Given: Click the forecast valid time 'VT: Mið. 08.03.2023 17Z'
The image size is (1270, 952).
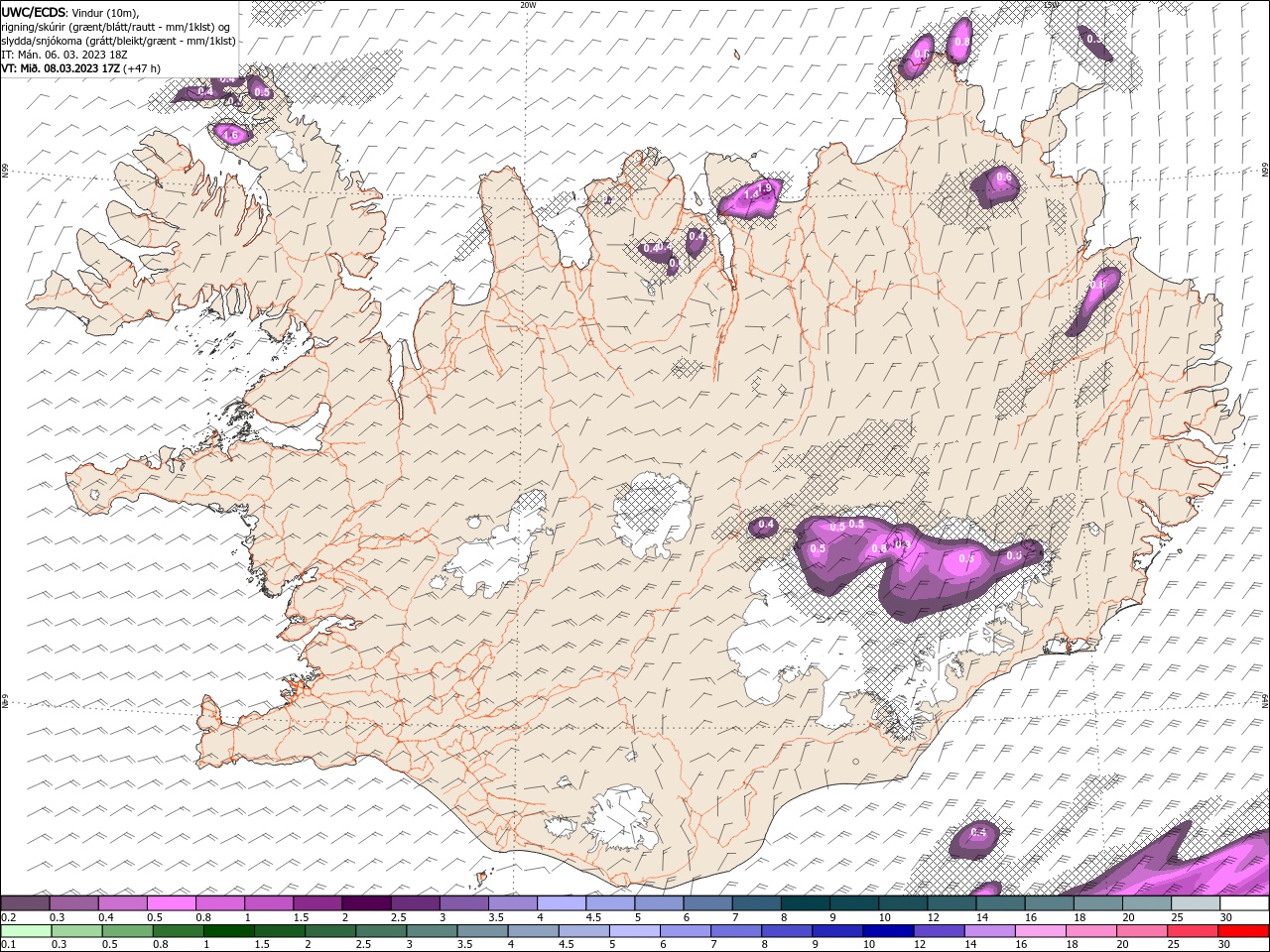Looking at the screenshot, I should [61, 68].
